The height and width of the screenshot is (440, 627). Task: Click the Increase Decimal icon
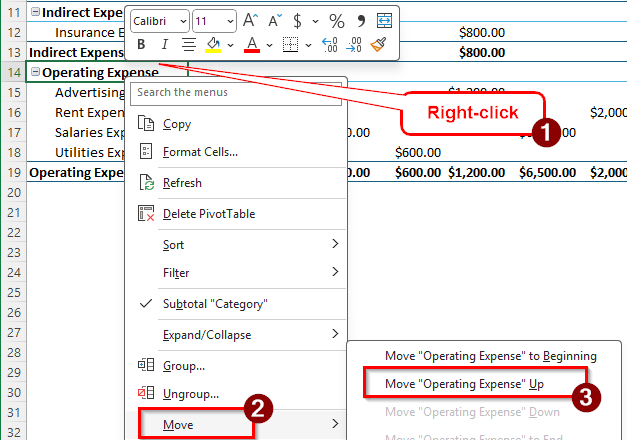330,44
